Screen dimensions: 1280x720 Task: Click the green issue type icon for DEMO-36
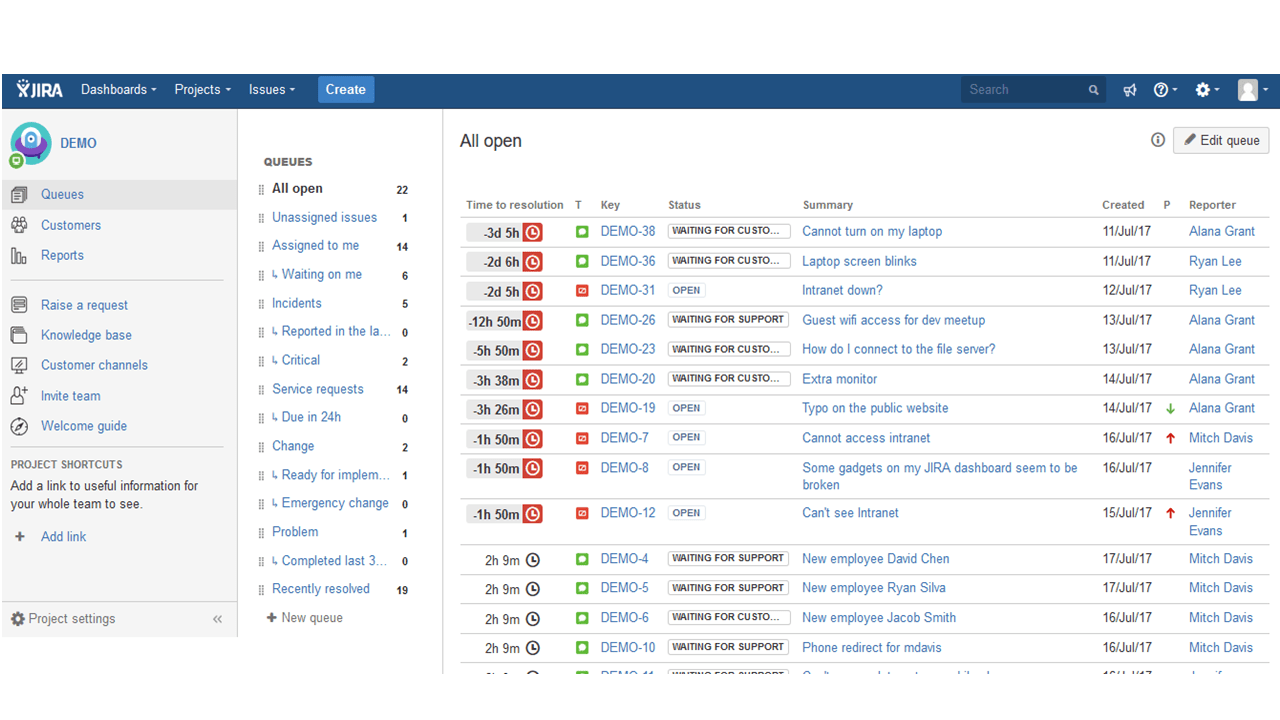[x=582, y=262]
